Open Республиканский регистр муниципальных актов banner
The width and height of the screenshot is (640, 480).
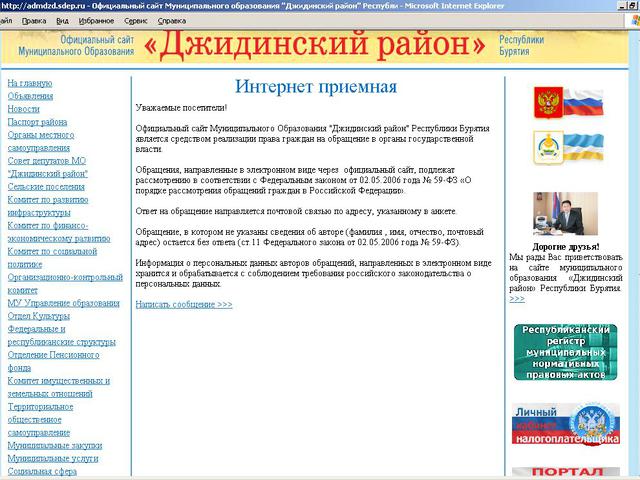click(x=565, y=352)
